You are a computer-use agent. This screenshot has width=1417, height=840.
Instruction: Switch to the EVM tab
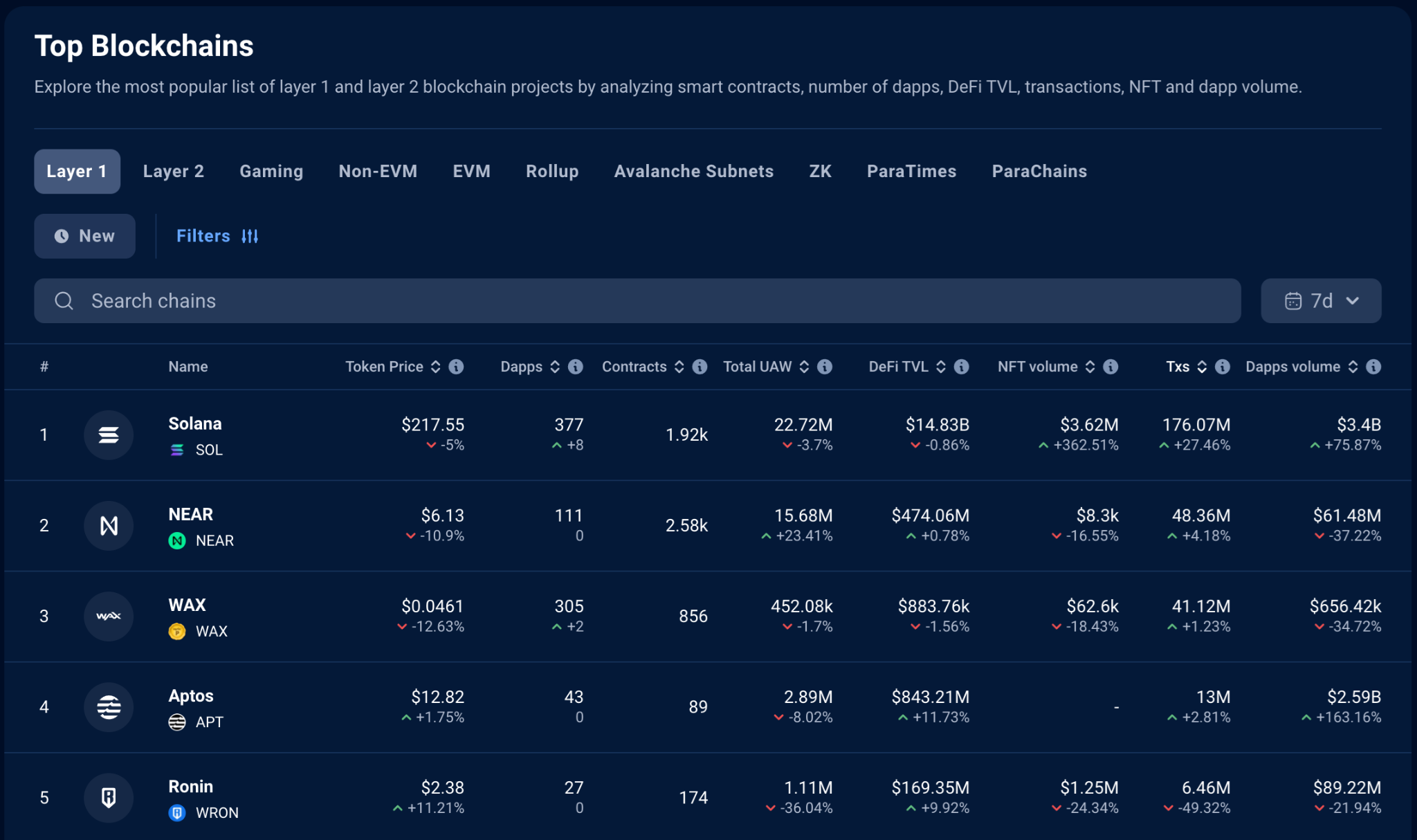pos(471,172)
